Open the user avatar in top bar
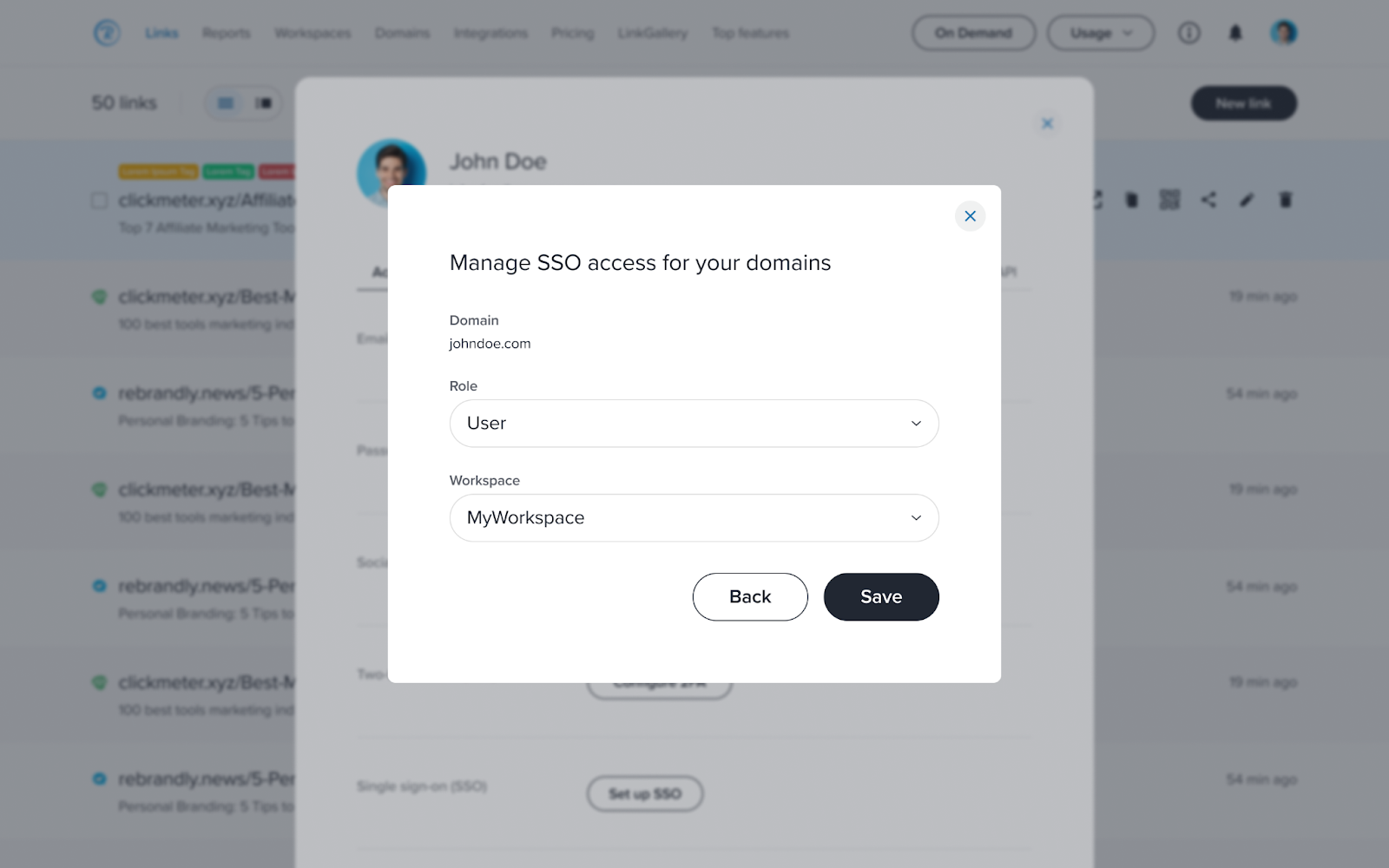 point(1283,33)
